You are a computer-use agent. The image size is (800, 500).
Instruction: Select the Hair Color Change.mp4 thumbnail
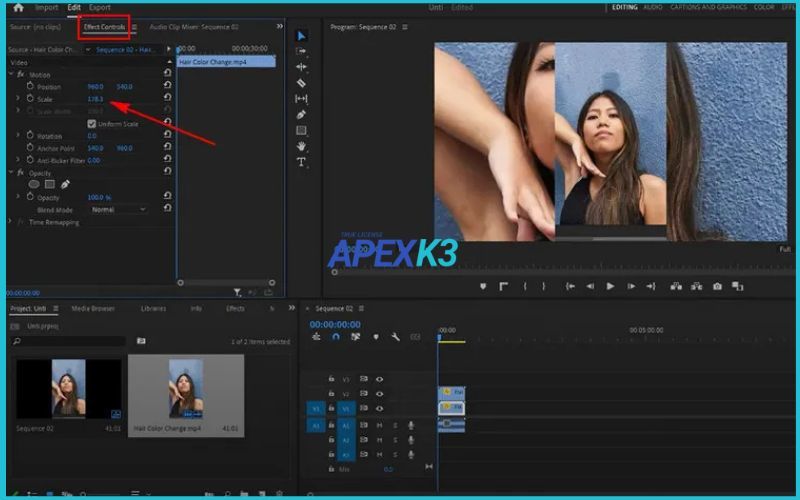coord(186,388)
